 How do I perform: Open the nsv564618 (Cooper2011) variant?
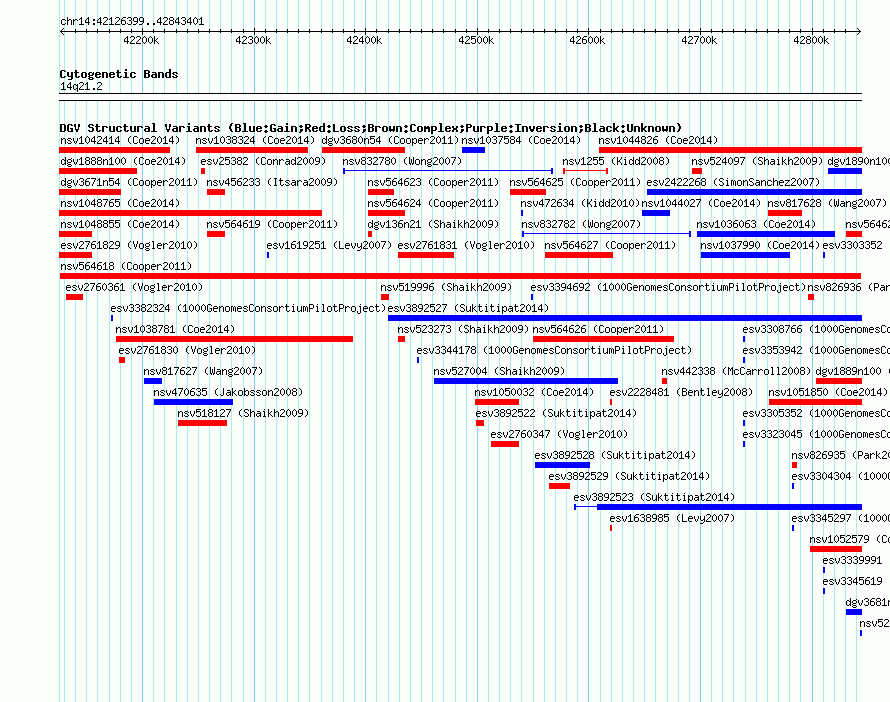tap(126, 266)
